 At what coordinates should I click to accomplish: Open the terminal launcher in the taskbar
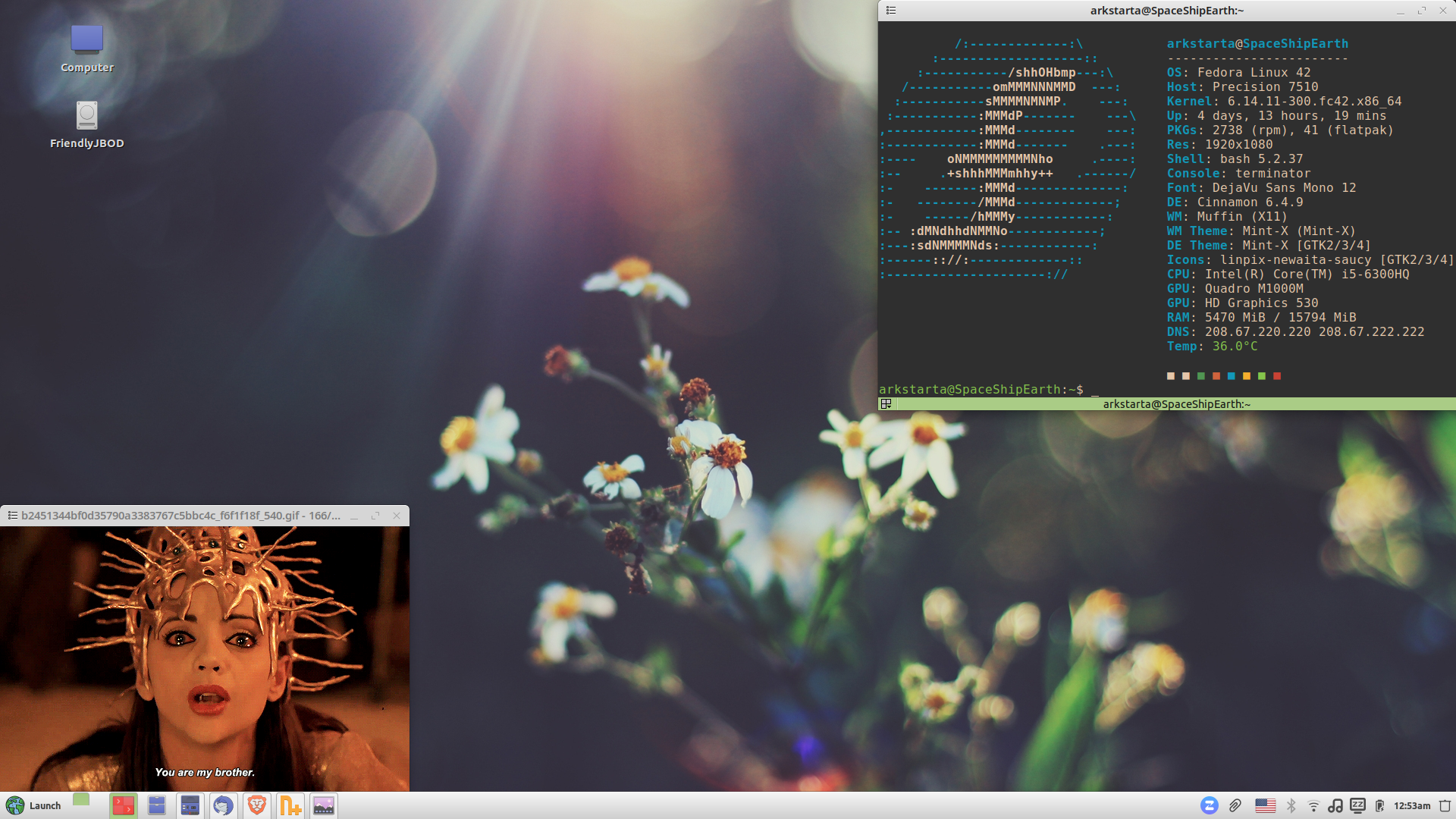[190, 805]
